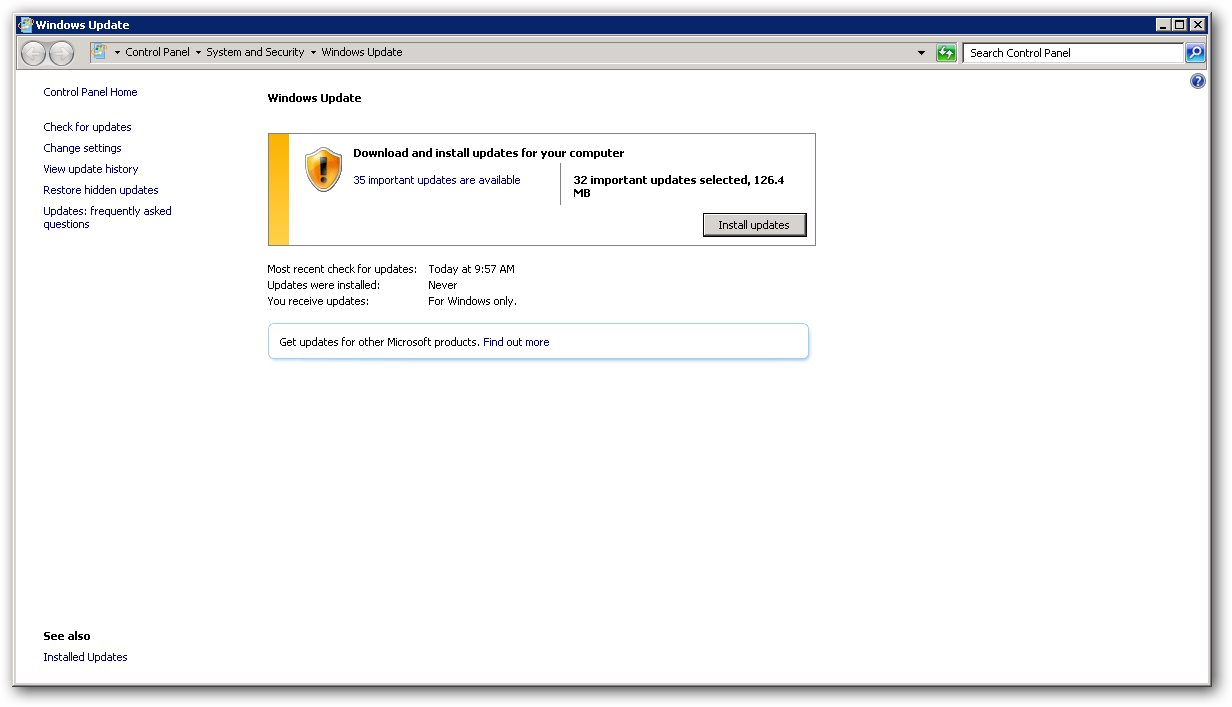Open 35 important updates are available link
Viewport: 1232px width, 707px height.
[437, 181]
